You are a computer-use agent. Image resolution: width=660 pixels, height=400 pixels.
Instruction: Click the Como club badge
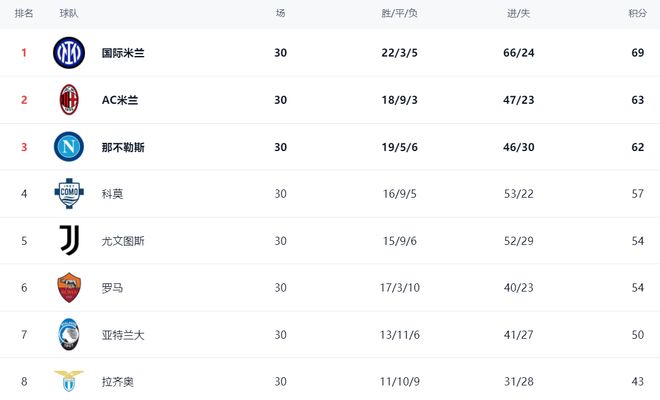click(x=69, y=193)
